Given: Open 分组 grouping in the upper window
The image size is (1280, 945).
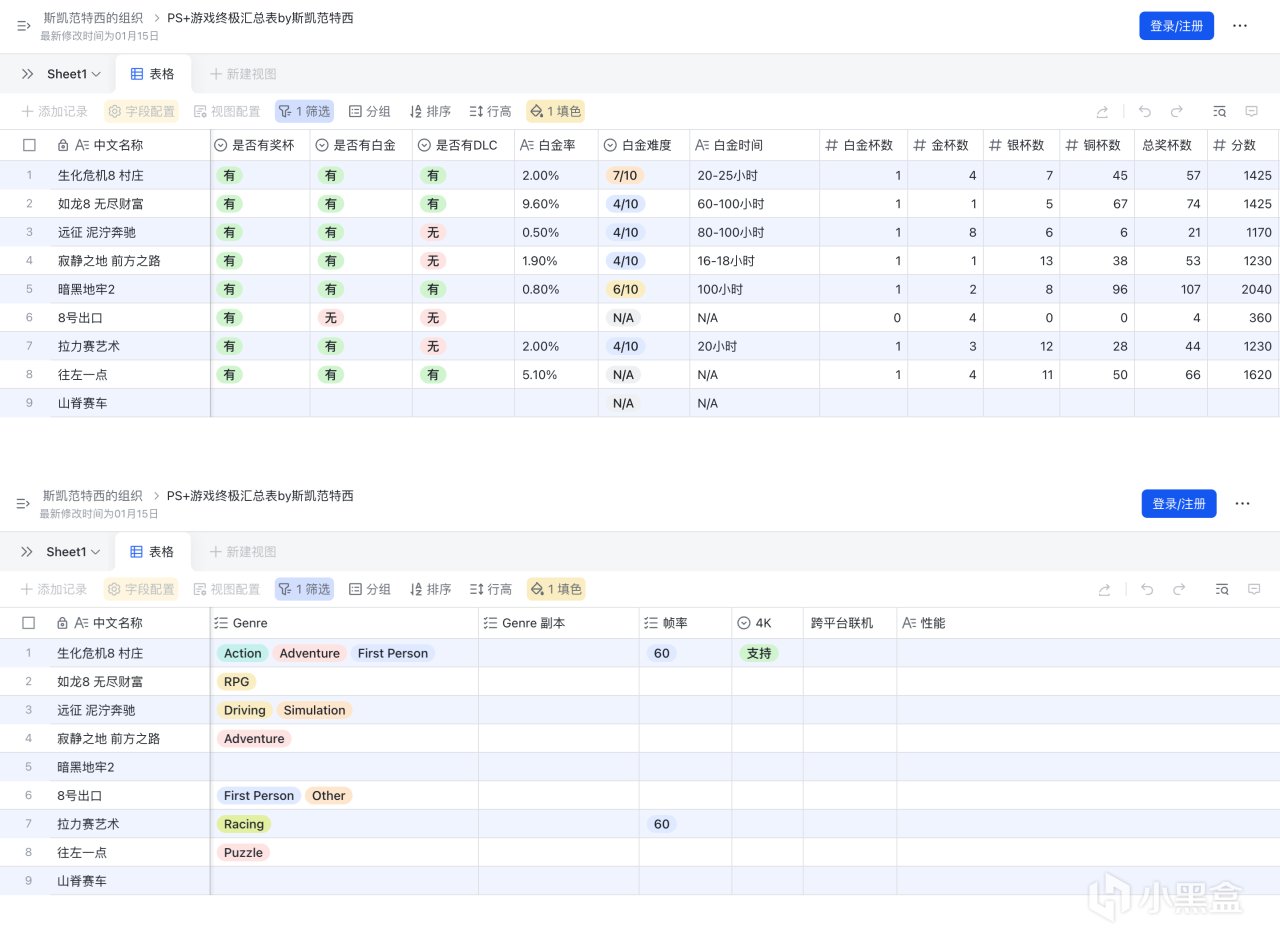Looking at the screenshot, I should pyautogui.click(x=370, y=112).
